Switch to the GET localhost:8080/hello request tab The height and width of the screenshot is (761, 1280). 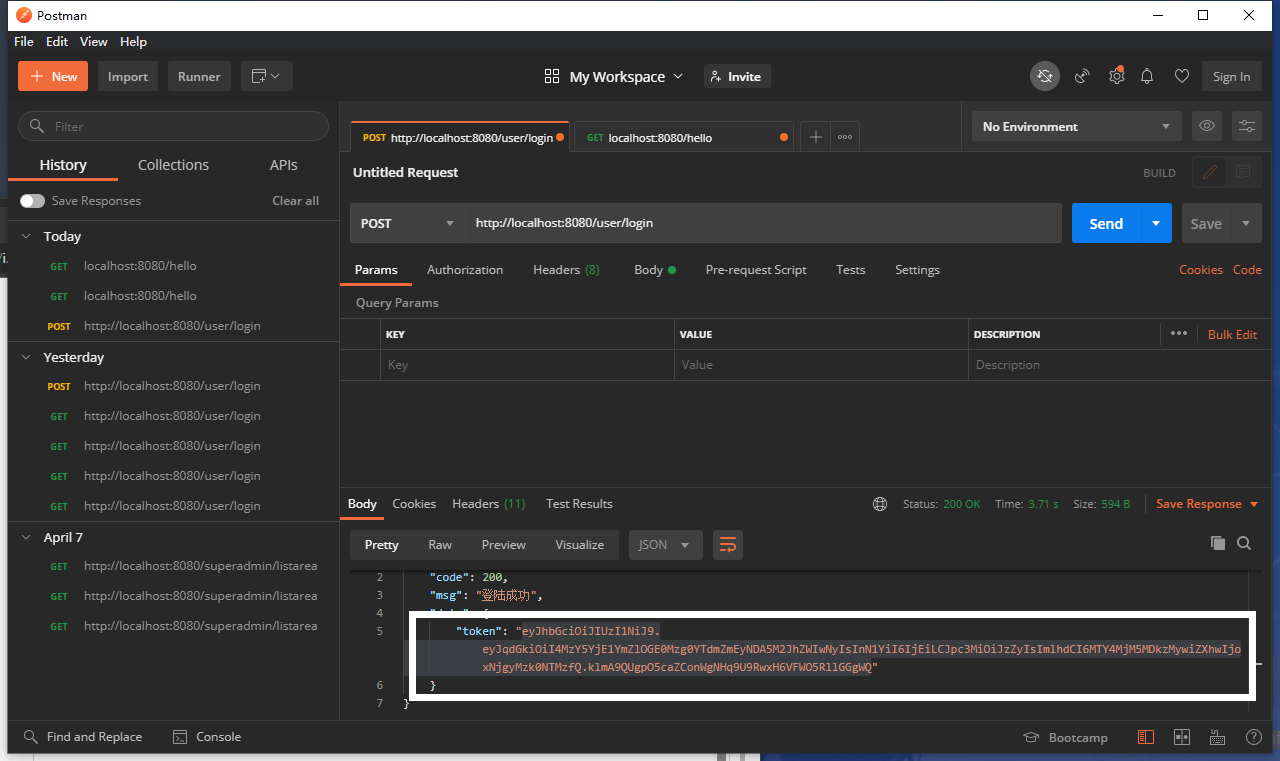pyautogui.click(x=684, y=137)
